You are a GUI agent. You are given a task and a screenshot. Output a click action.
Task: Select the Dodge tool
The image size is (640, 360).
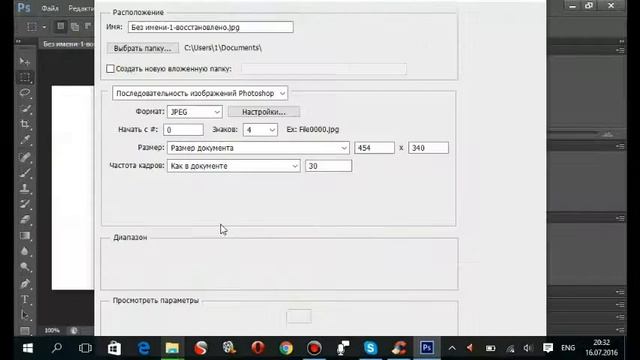tap(25, 267)
